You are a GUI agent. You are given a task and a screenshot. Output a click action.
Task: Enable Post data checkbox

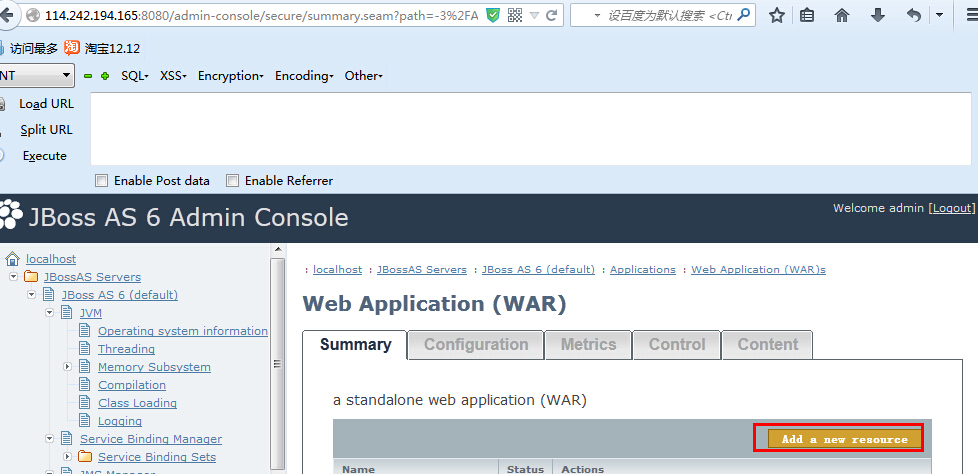(101, 181)
